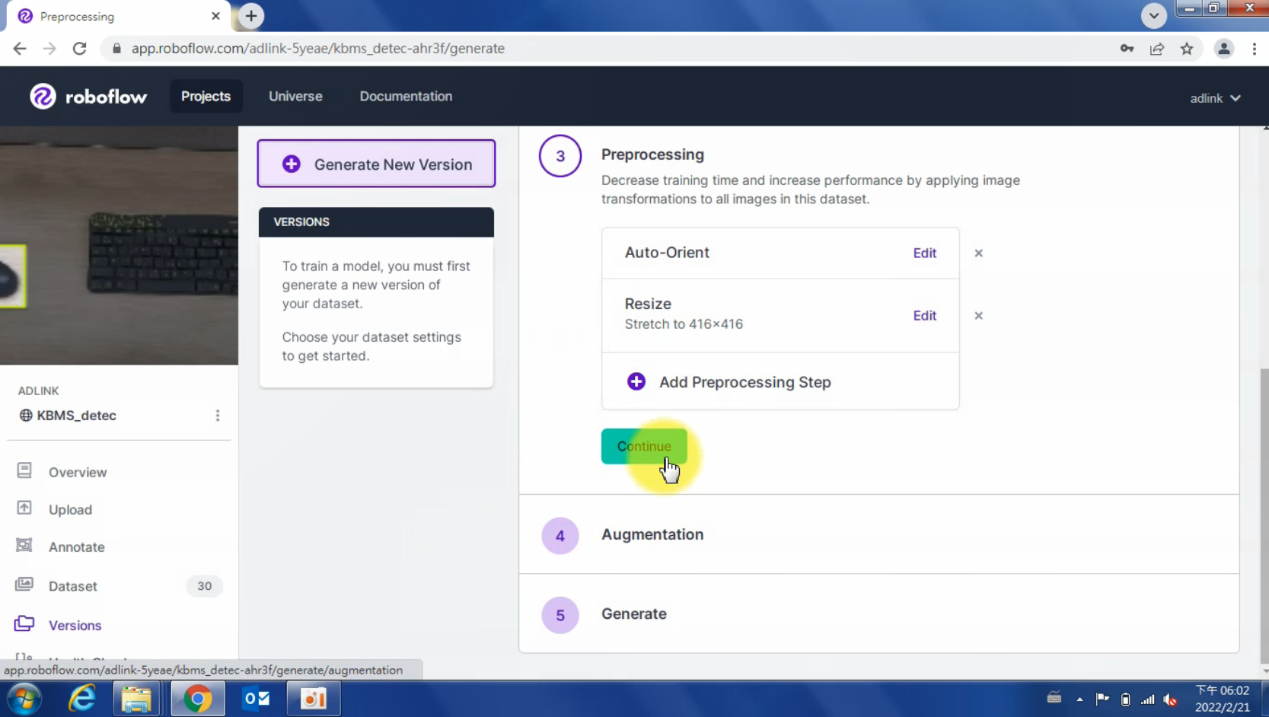
Task: Click the Roboflow logo in header
Action: (88, 96)
